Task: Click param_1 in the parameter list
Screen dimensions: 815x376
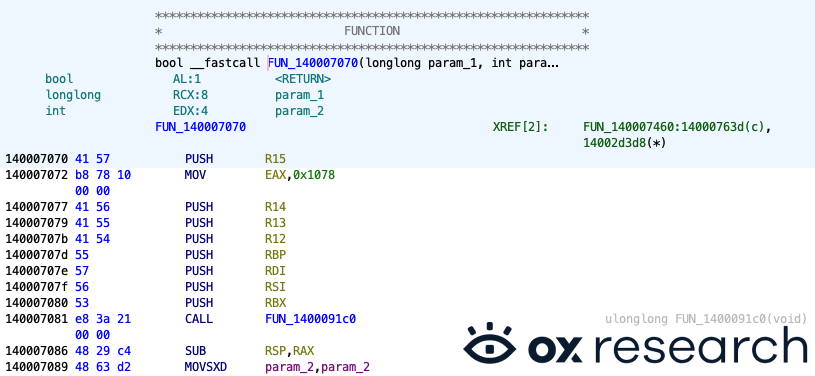Action: (299, 96)
